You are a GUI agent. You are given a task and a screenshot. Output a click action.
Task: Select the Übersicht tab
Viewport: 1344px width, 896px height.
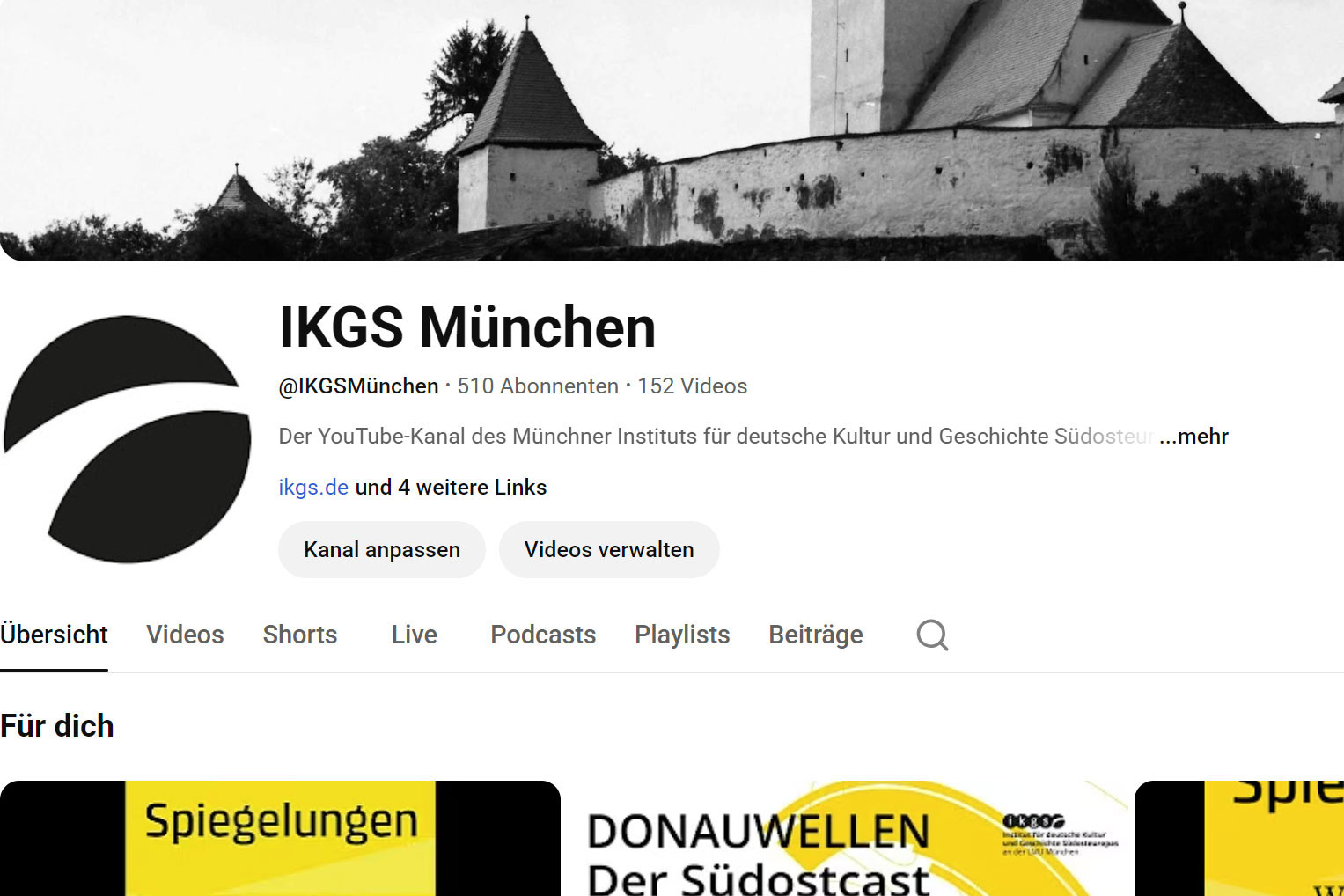[x=54, y=635]
